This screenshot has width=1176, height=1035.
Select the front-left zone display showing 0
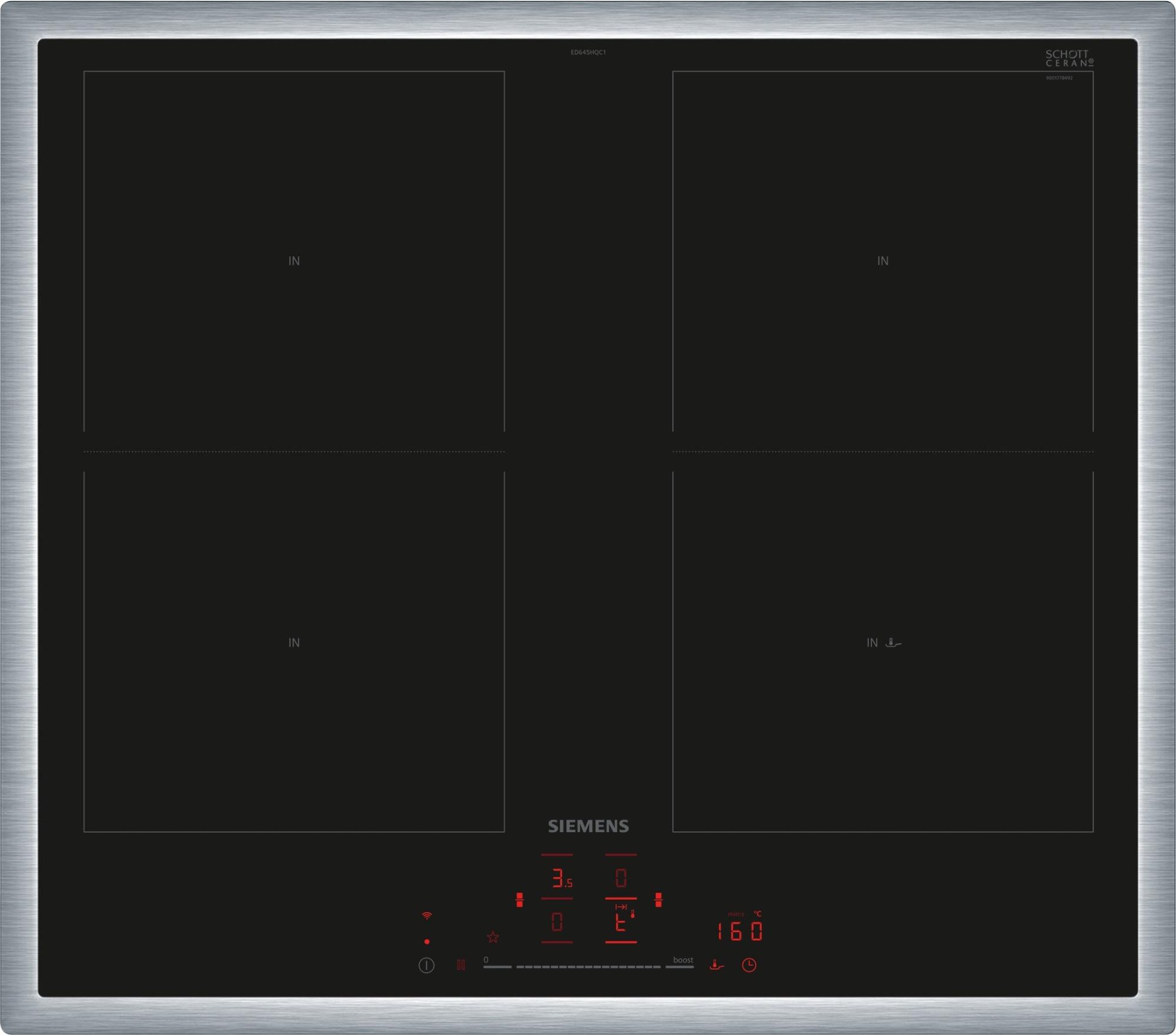pyautogui.click(x=557, y=922)
